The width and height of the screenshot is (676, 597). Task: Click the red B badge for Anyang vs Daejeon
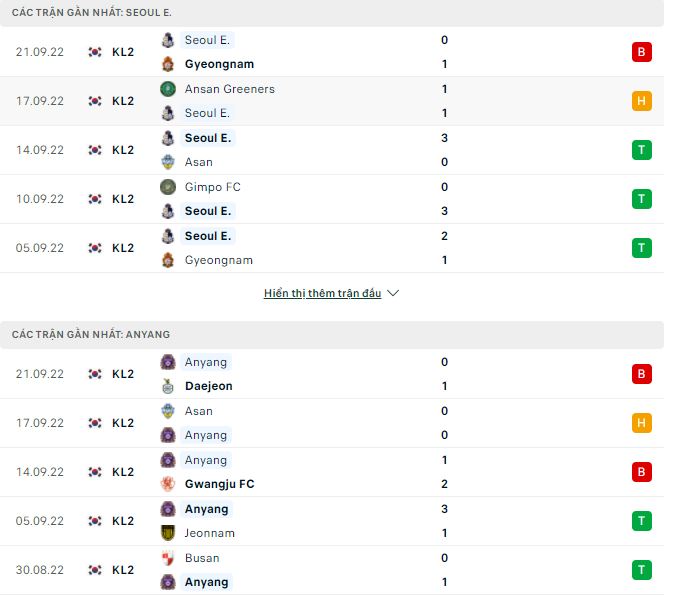pos(641,374)
